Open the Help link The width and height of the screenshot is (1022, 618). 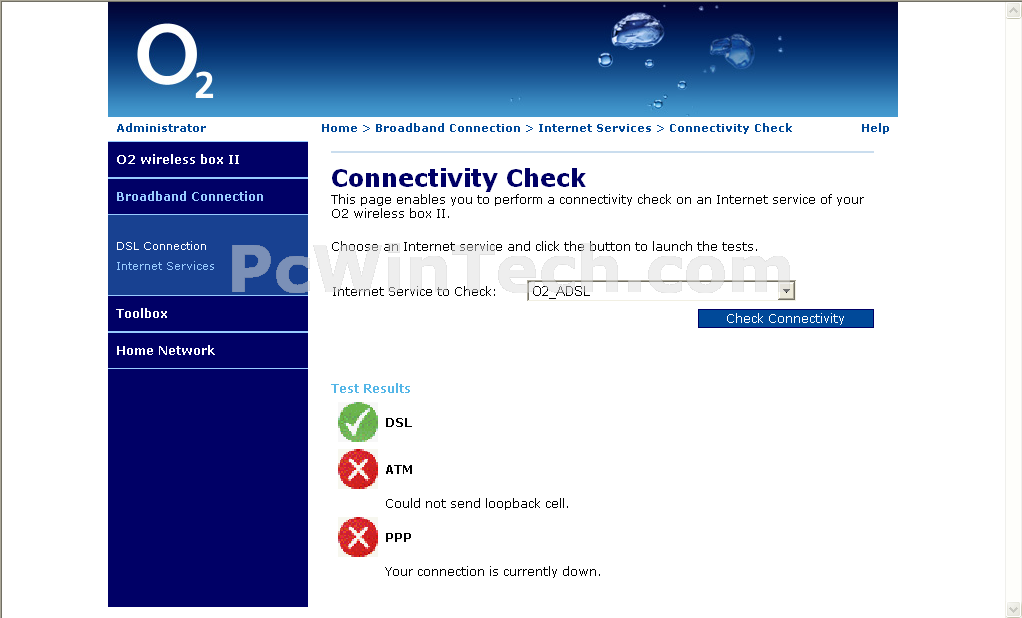click(x=875, y=128)
